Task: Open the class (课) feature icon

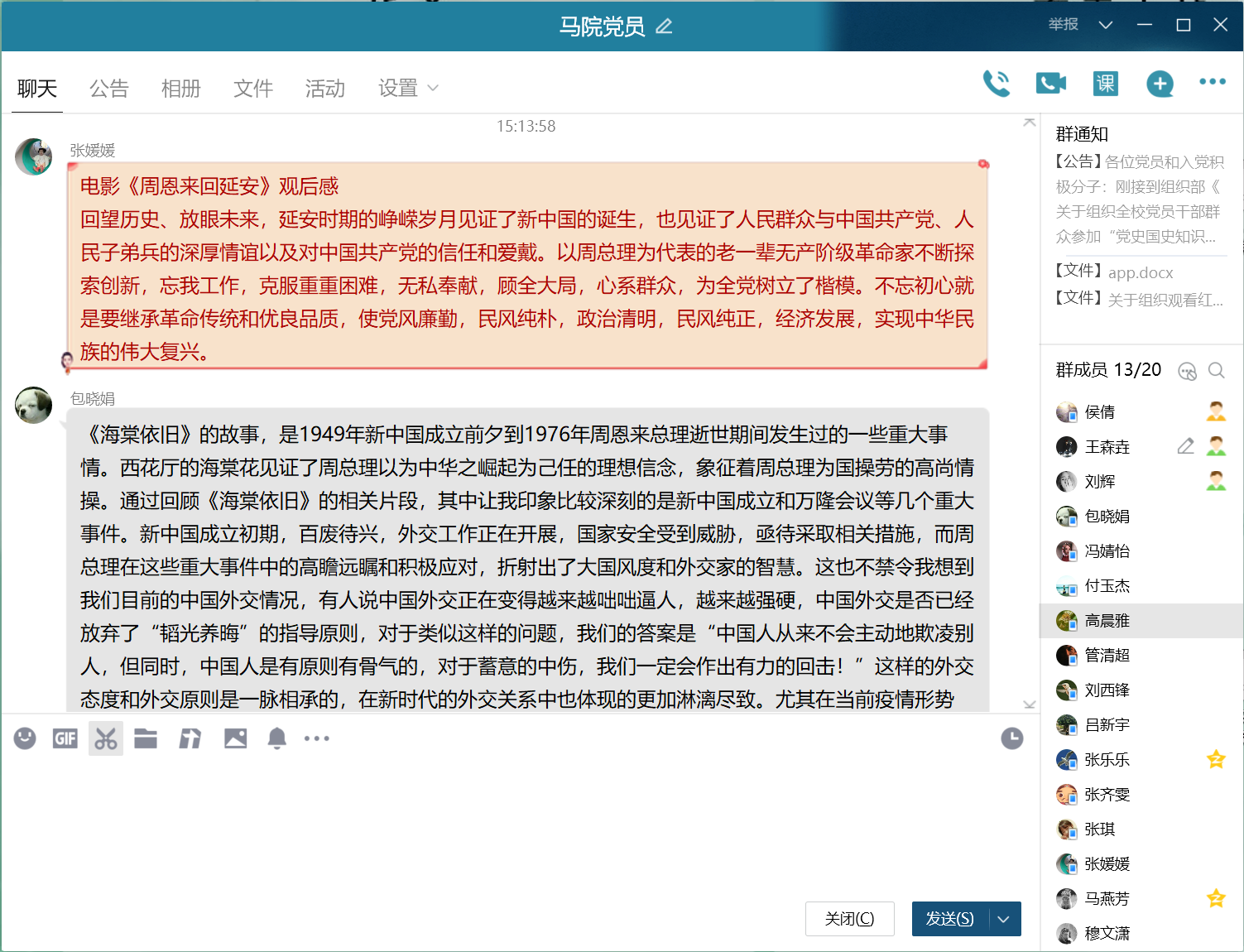Action: pos(1105,84)
